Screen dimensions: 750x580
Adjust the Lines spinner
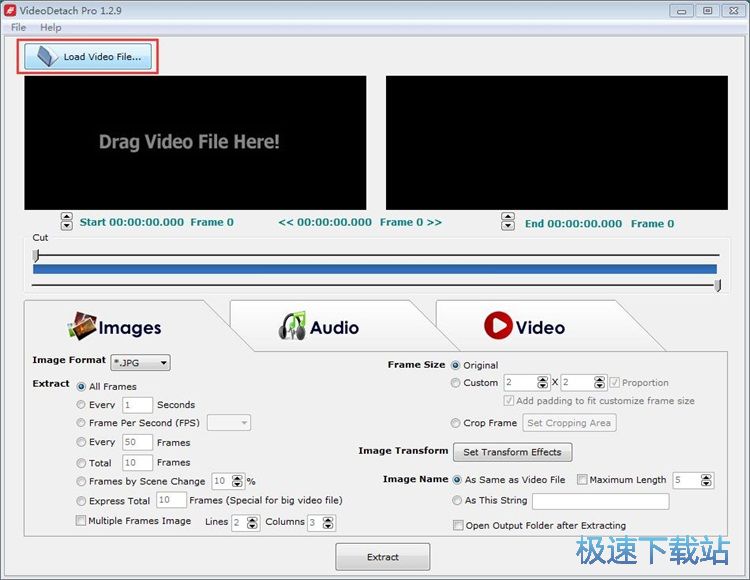pos(252,523)
